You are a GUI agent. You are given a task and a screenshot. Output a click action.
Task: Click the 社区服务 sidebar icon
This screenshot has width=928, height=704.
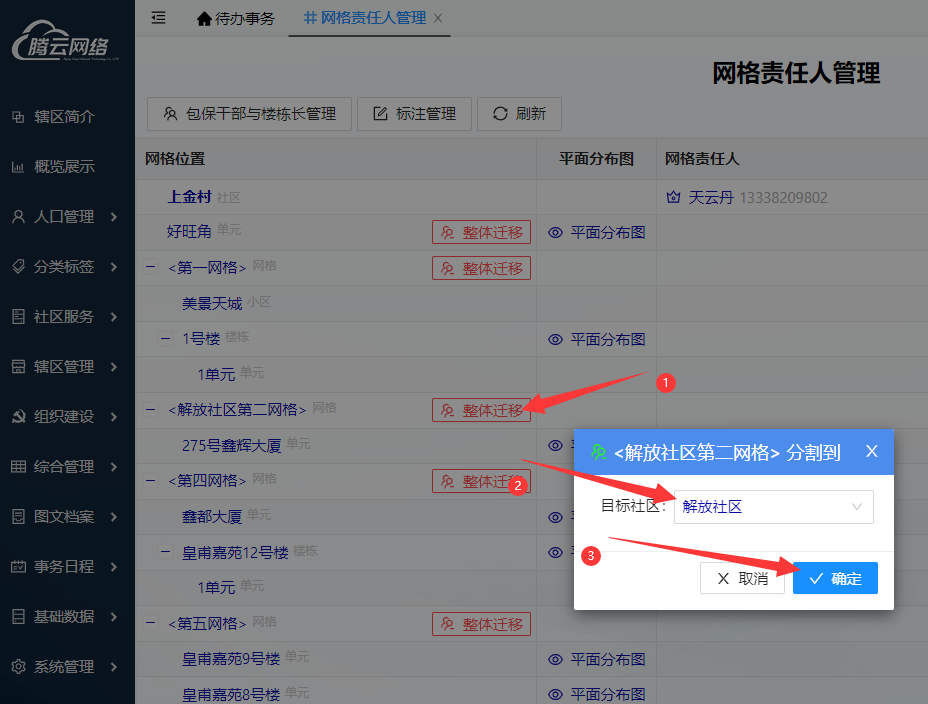[18, 317]
